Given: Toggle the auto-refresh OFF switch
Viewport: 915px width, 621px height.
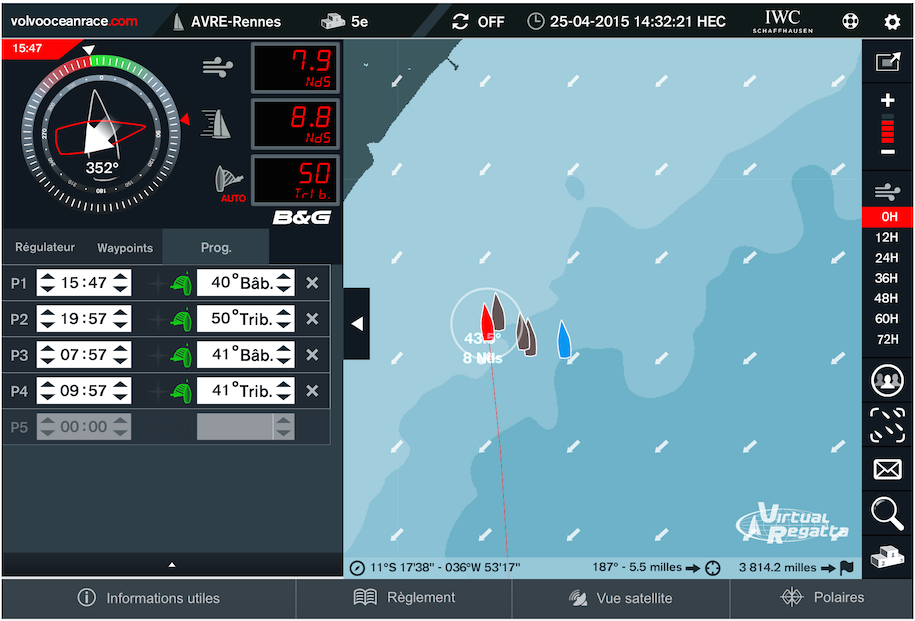Looking at the screenshot, I should [478, 21].
